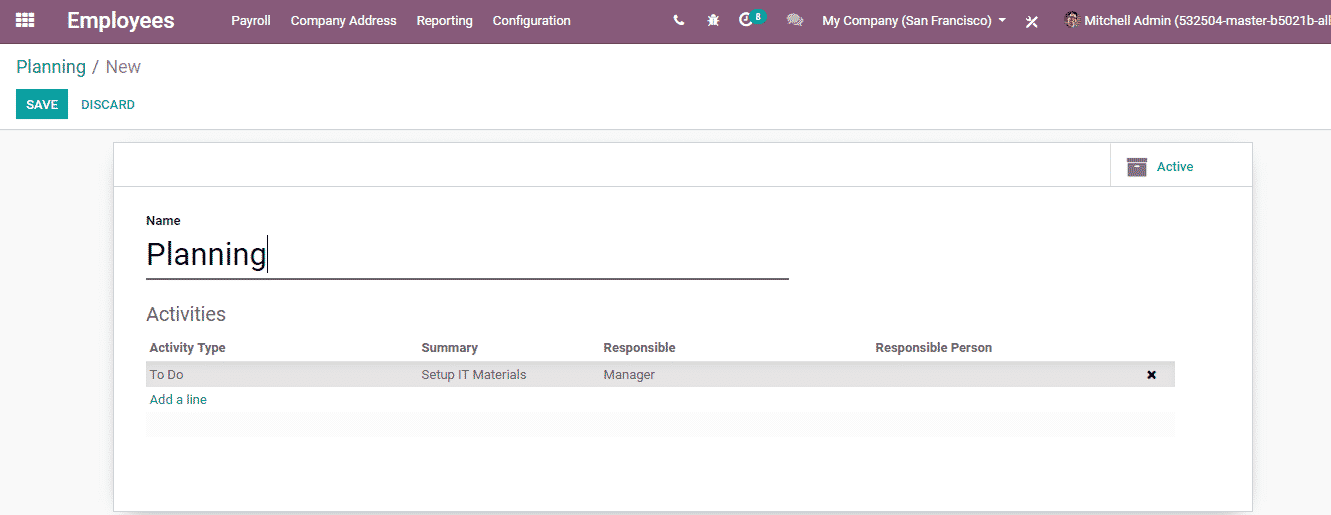
Task: Click the wrench tools icon
Action: (1032, 21)
